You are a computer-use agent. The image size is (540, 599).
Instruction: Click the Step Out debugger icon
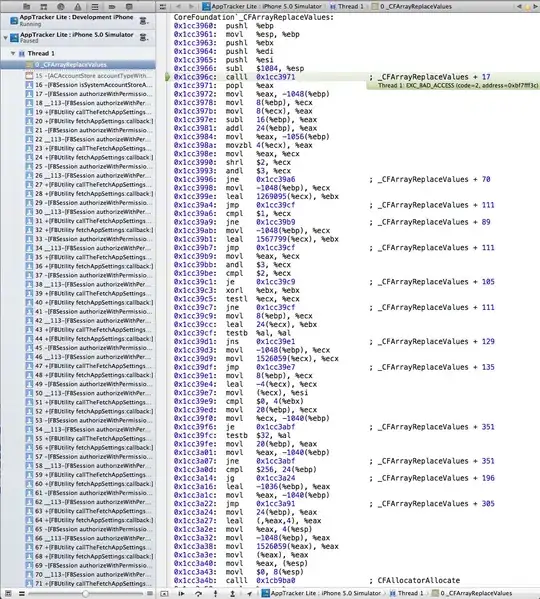pyautogui.click(x=232, y=593)
